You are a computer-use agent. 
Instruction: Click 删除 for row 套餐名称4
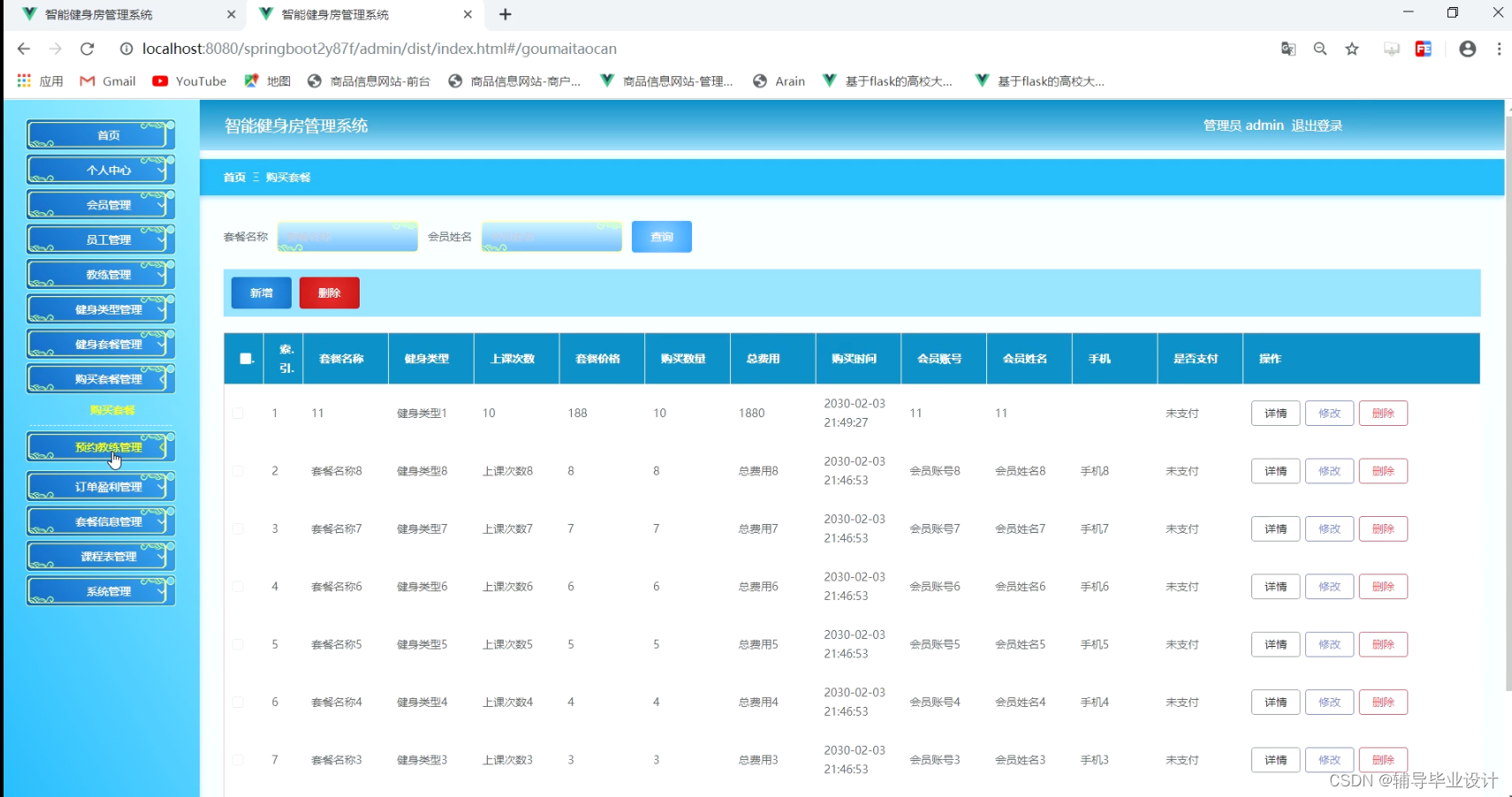(1383, 702)
